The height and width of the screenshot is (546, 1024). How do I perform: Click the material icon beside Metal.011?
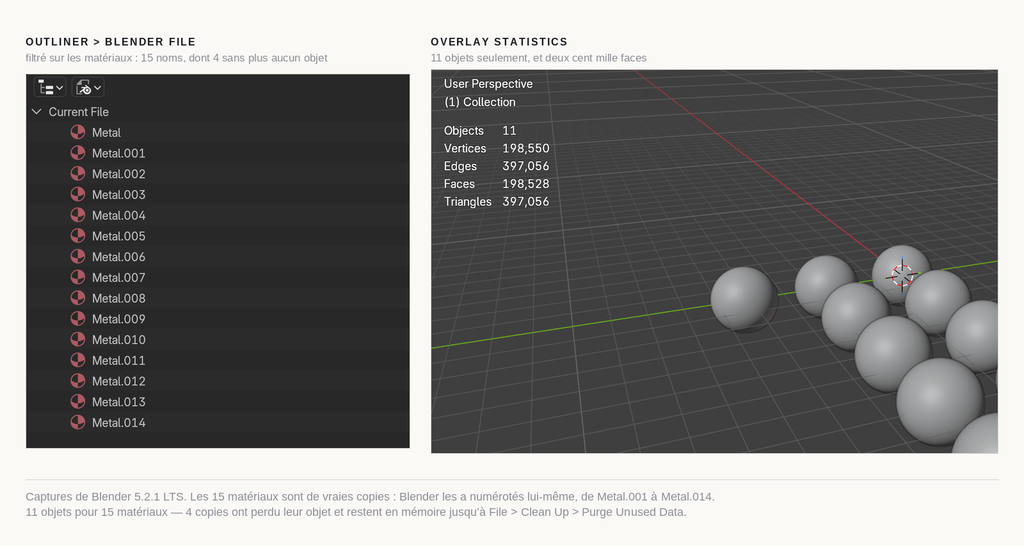coord(78,361)
